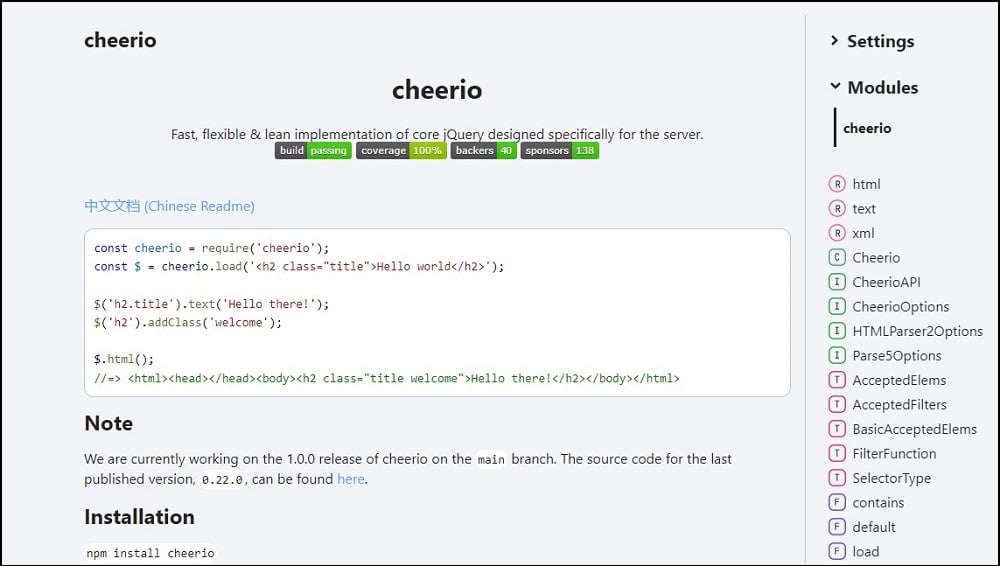
Task: Click the T icon beside FilterFunction
Action: click(836, 454)
